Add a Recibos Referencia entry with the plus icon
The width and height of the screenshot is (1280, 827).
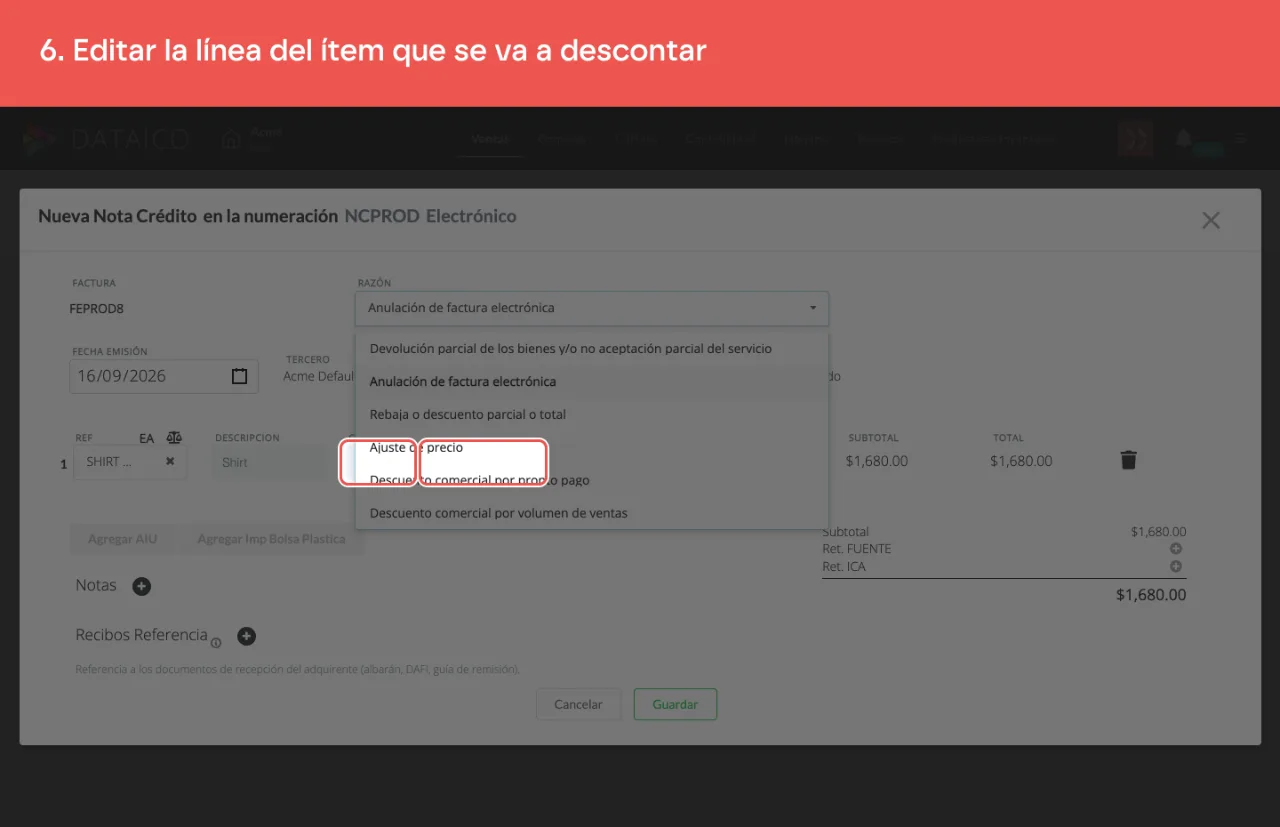[x=246, y=636]
